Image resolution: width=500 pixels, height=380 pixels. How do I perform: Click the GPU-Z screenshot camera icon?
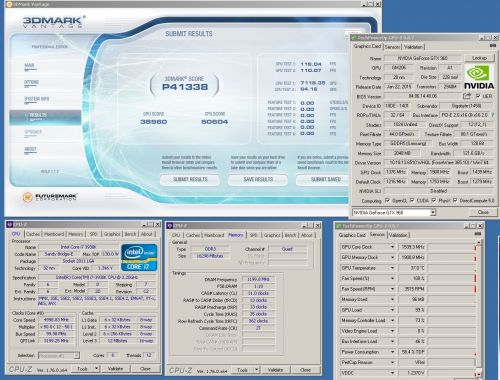pos(492,46)
